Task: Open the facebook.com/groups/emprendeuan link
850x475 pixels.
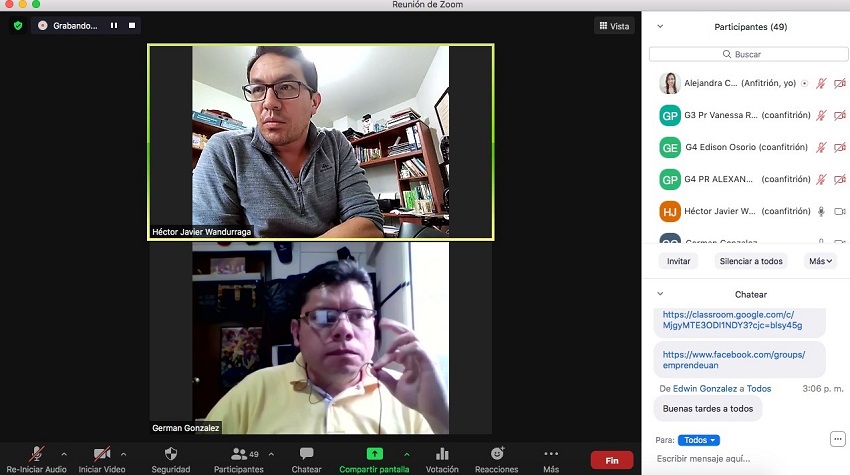Action: point(733,360)
